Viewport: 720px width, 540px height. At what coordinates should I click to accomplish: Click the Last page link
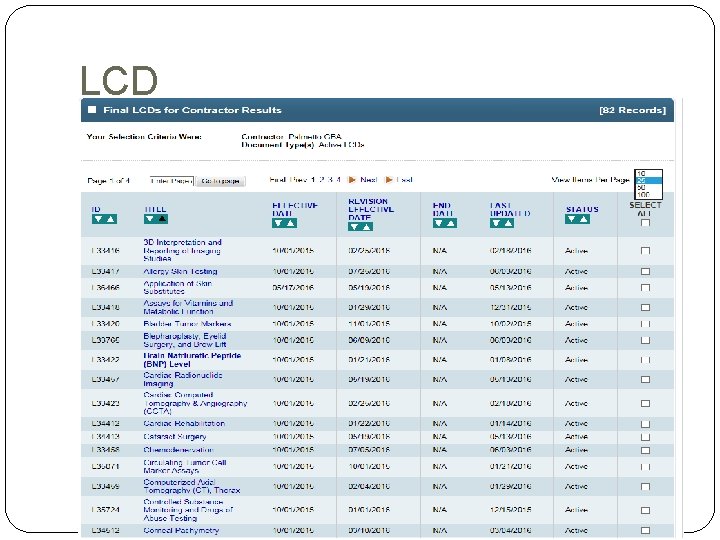[x=405, y=180]
